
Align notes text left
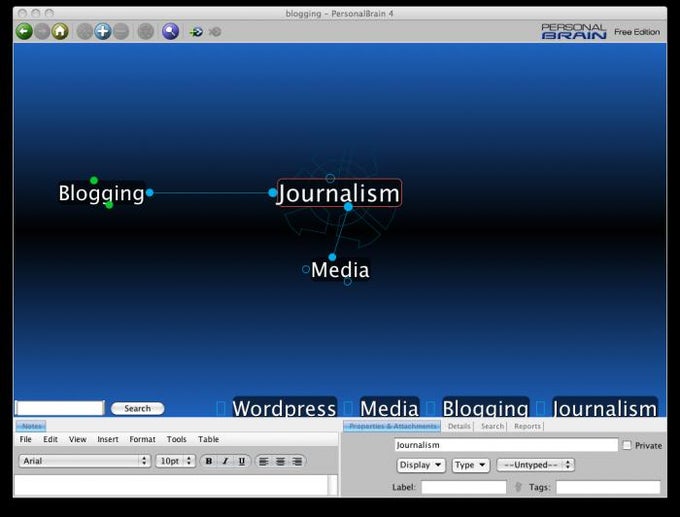point(264,461)
